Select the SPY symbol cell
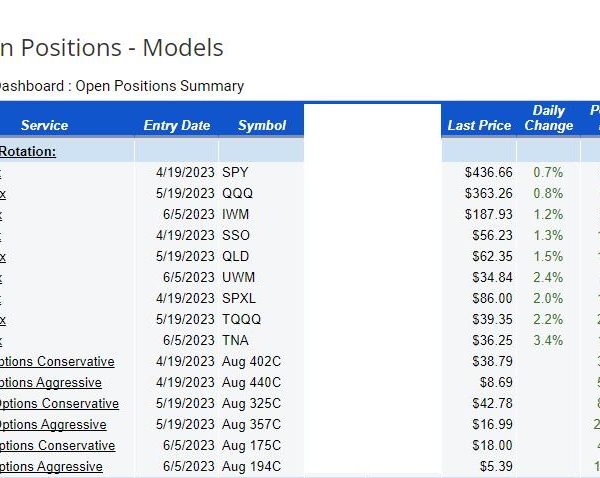Screen dimensions: 600x478 235,173
